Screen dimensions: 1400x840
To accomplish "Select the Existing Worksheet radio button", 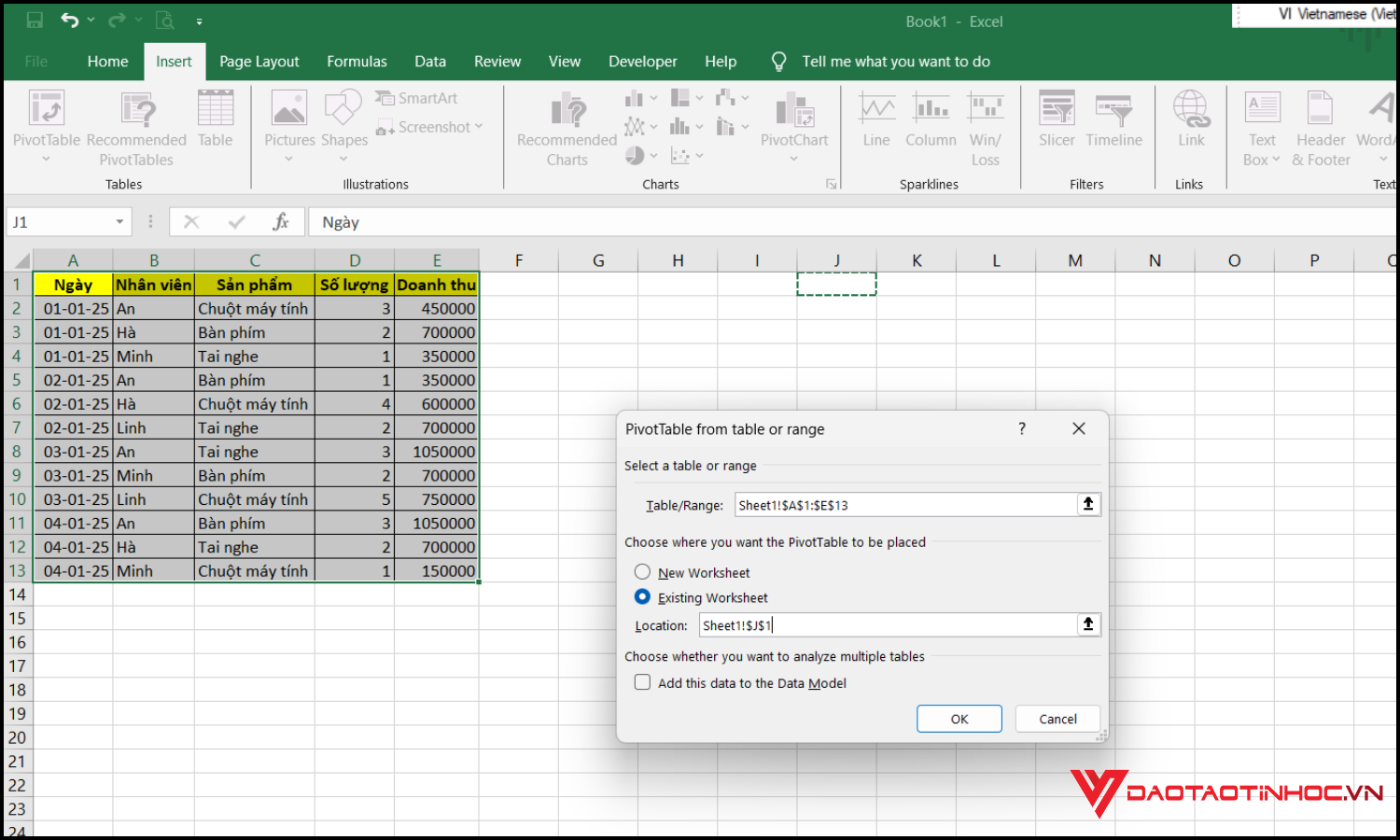I will (x=642, y=596).
